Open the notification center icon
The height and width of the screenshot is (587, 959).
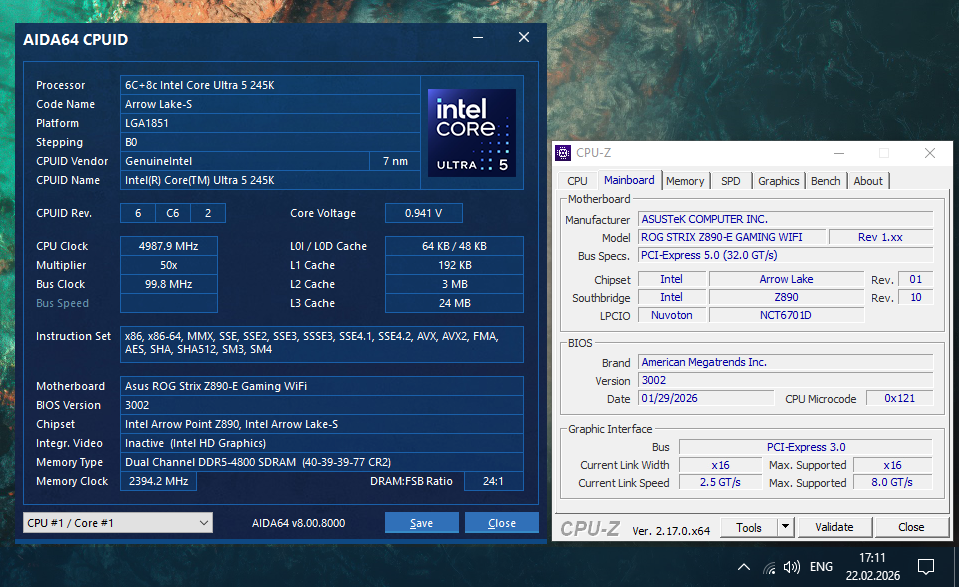point(926,567)
